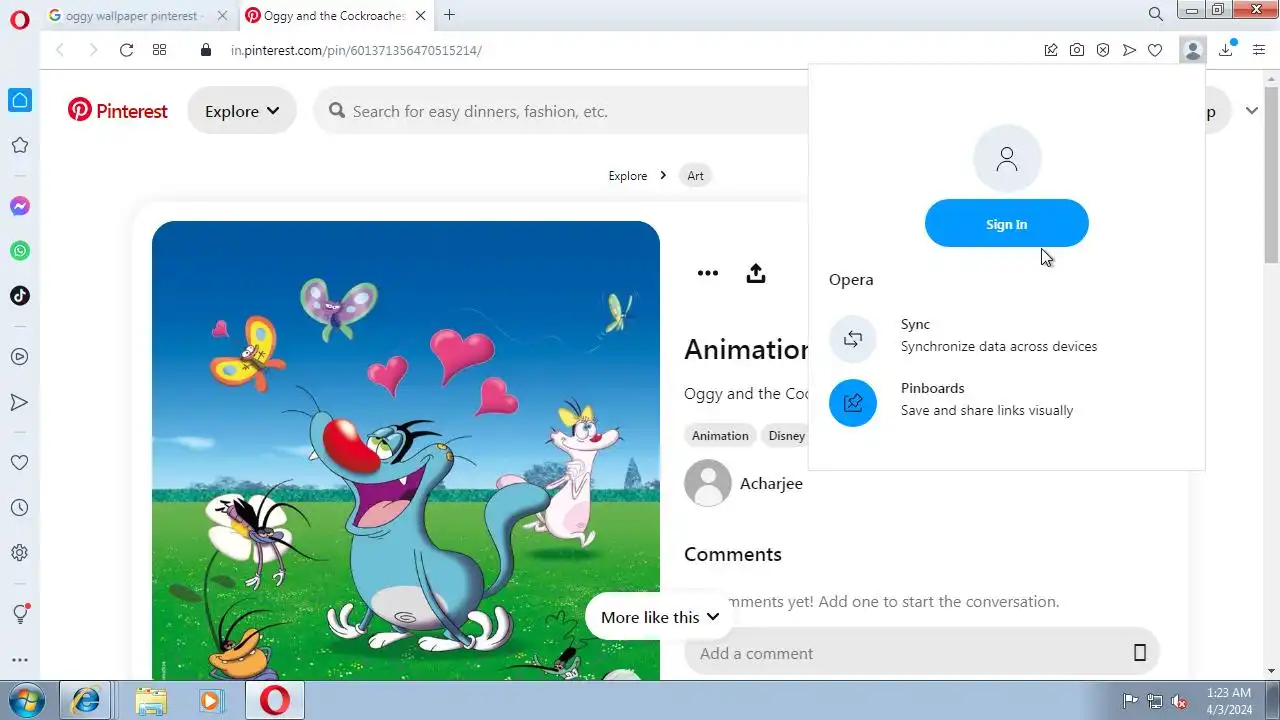Take a snapshot with camera icon
Viewport: 1280px width, 720px height.
[1077, 50]
